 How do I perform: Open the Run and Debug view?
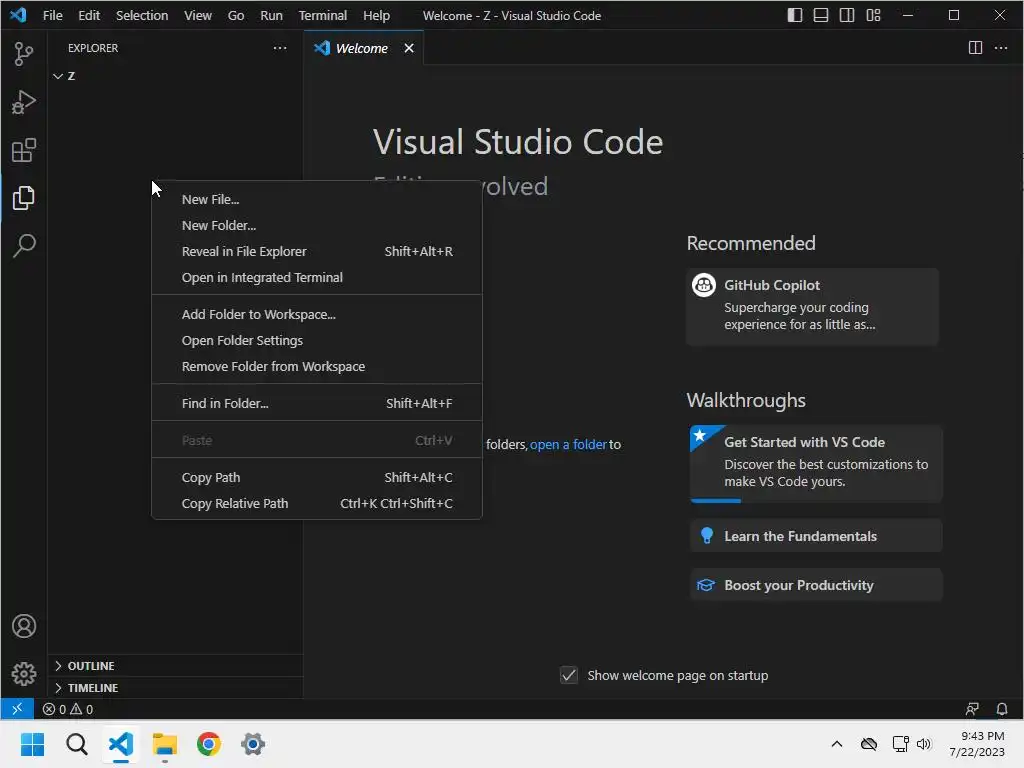click(24, 102)
